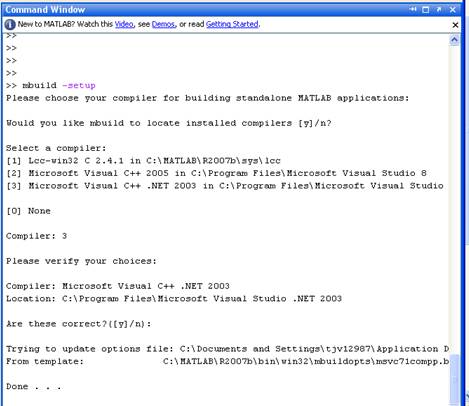The height and width of the screenshot is (406, 469).
Task: Click the Command Window title bar text
Action: pyautogui.click(x=45, y=10)
